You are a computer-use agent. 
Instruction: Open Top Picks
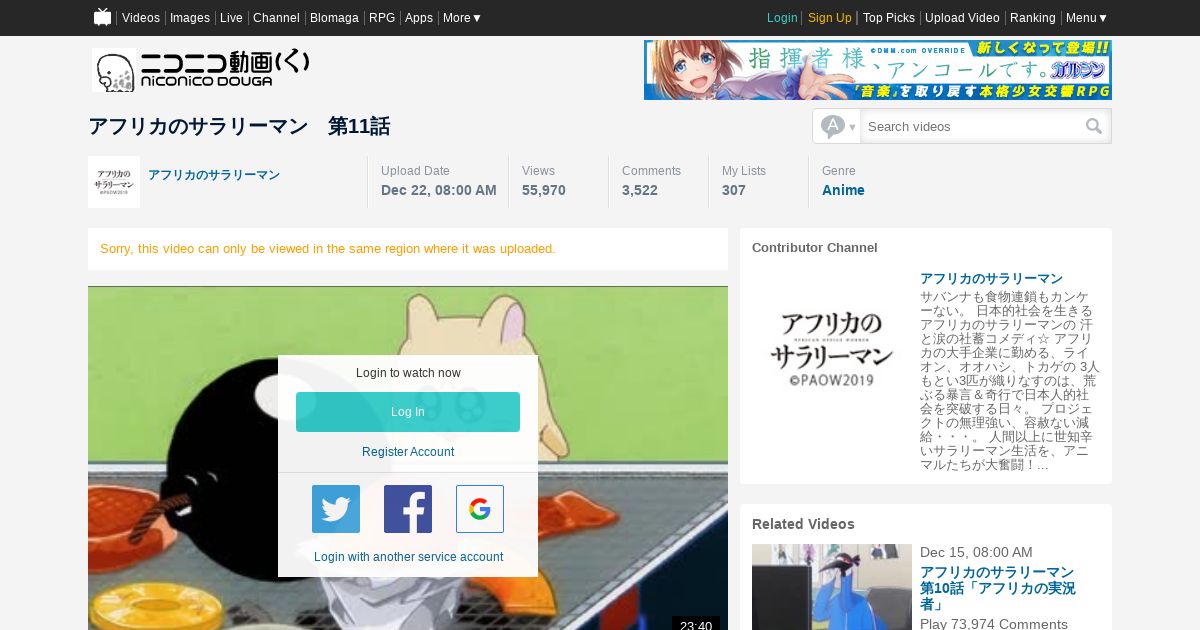point(889,18)
